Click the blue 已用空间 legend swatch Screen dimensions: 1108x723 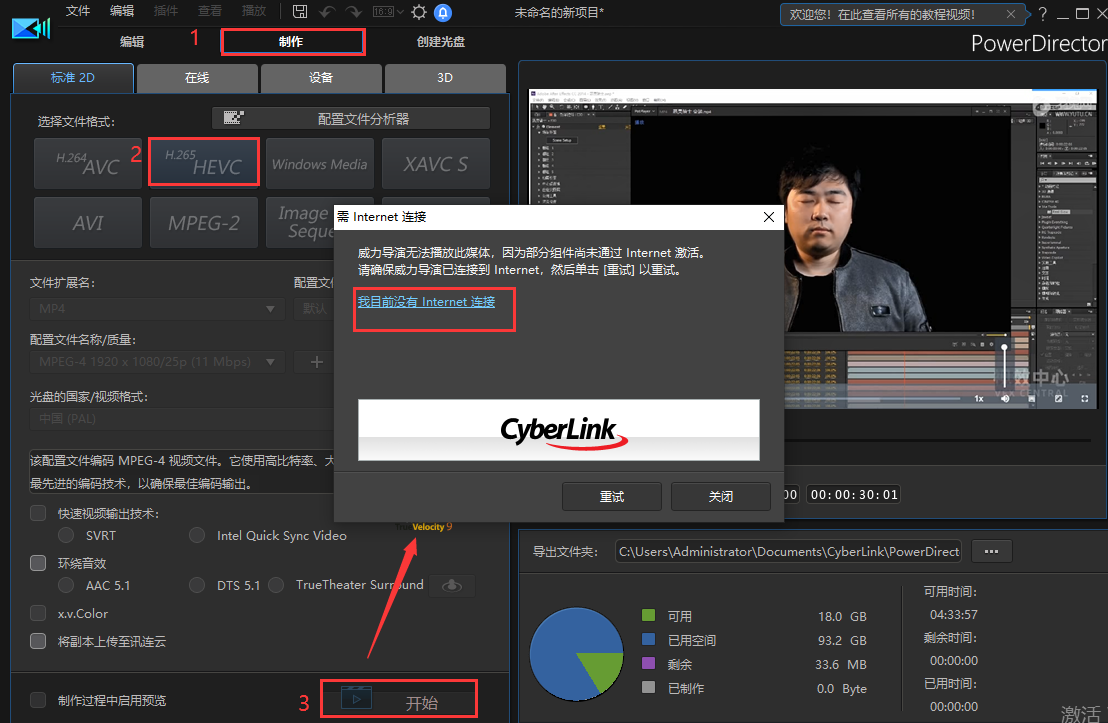648,639
